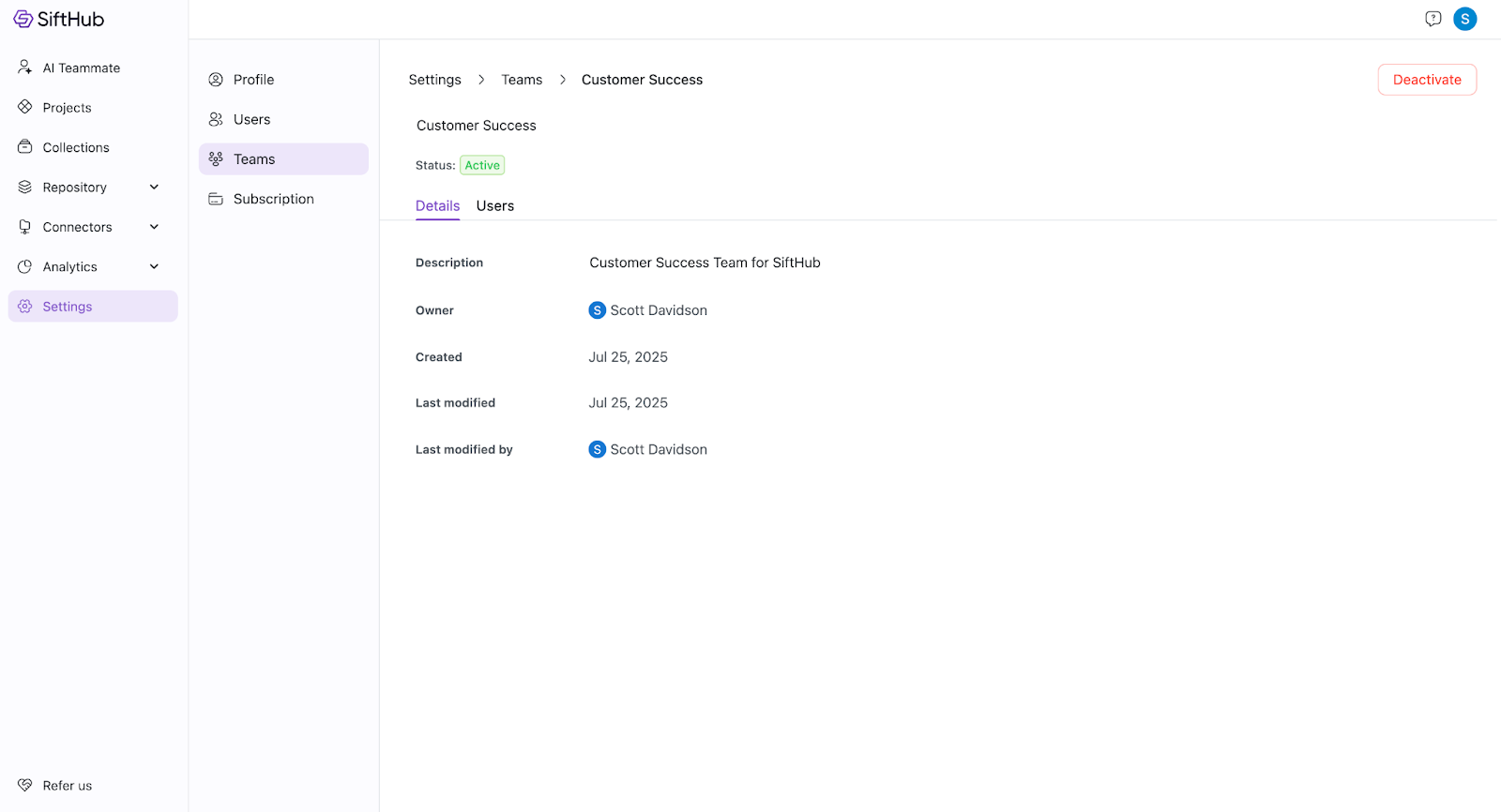Click the SiftHub logo icon

point(23,19)
